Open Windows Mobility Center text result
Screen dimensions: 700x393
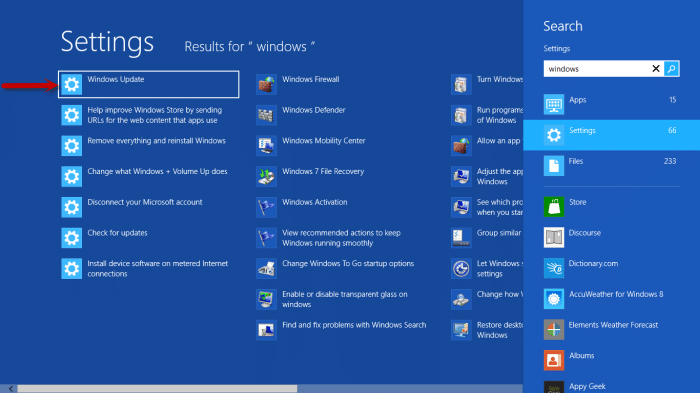pyautogui.click(x=324, y=141)
